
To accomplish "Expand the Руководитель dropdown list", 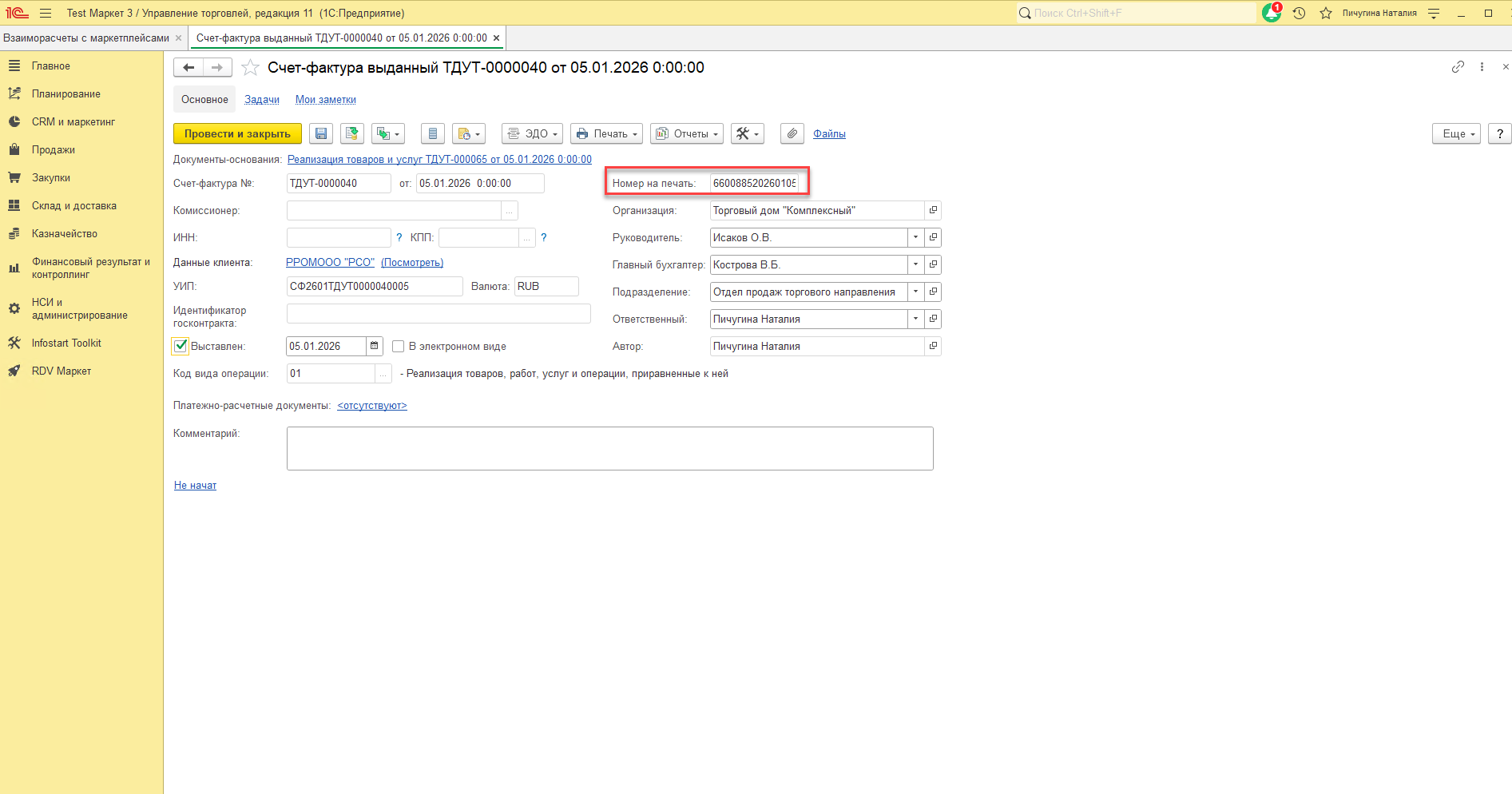I will (x=915, y=238).
